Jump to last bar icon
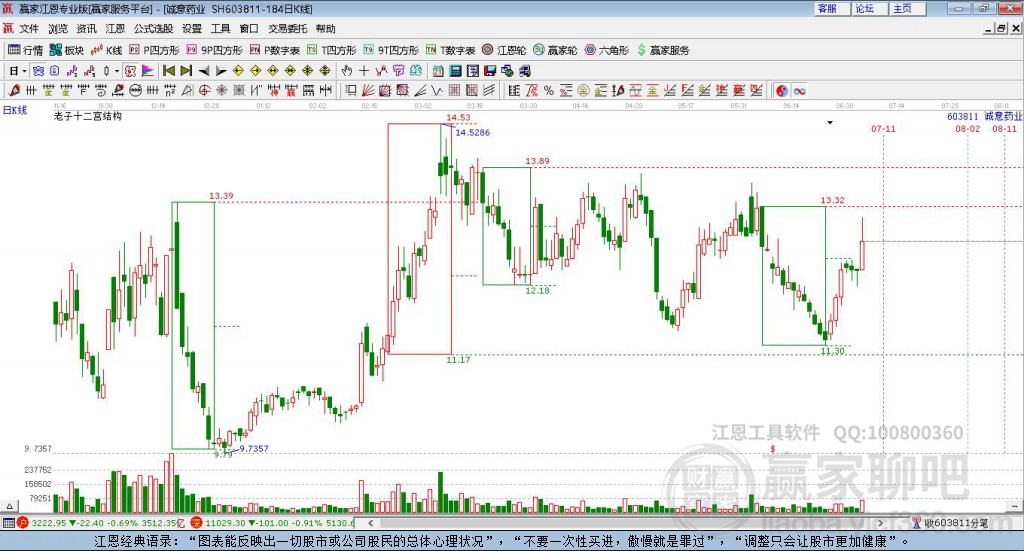The height and width of the screenshot is (551, 1024). click(x=186, y=71)
